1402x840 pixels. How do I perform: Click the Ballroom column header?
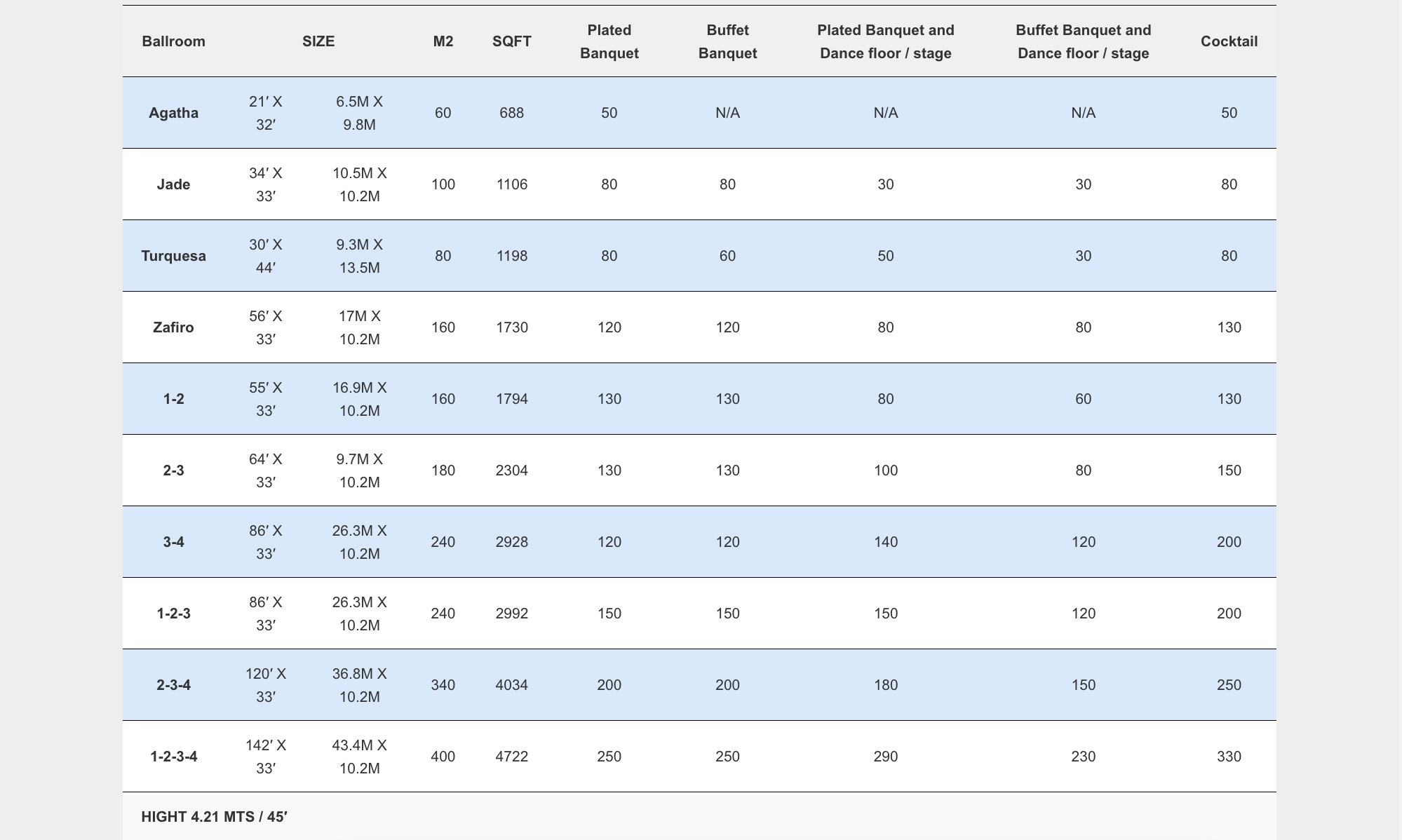coord(173,41)
